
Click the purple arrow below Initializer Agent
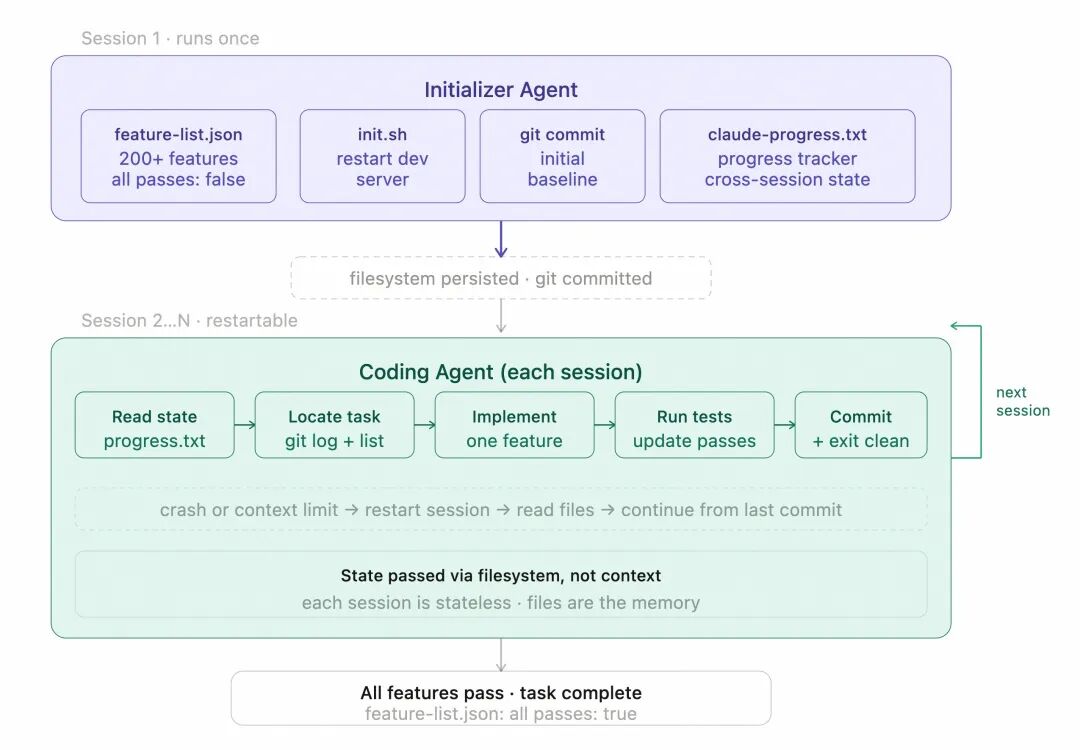[501, 239]
